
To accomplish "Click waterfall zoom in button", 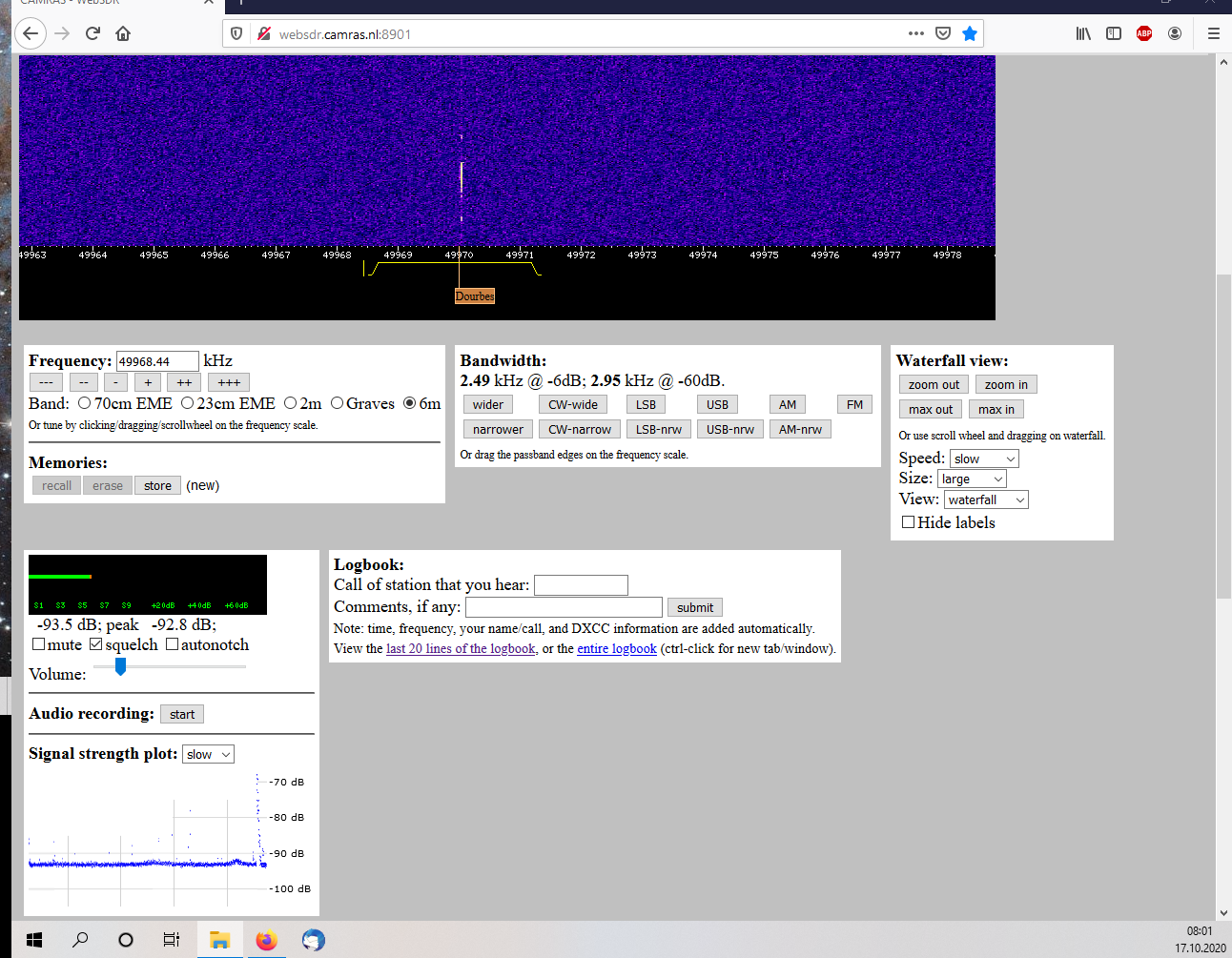I will 1006,384.
